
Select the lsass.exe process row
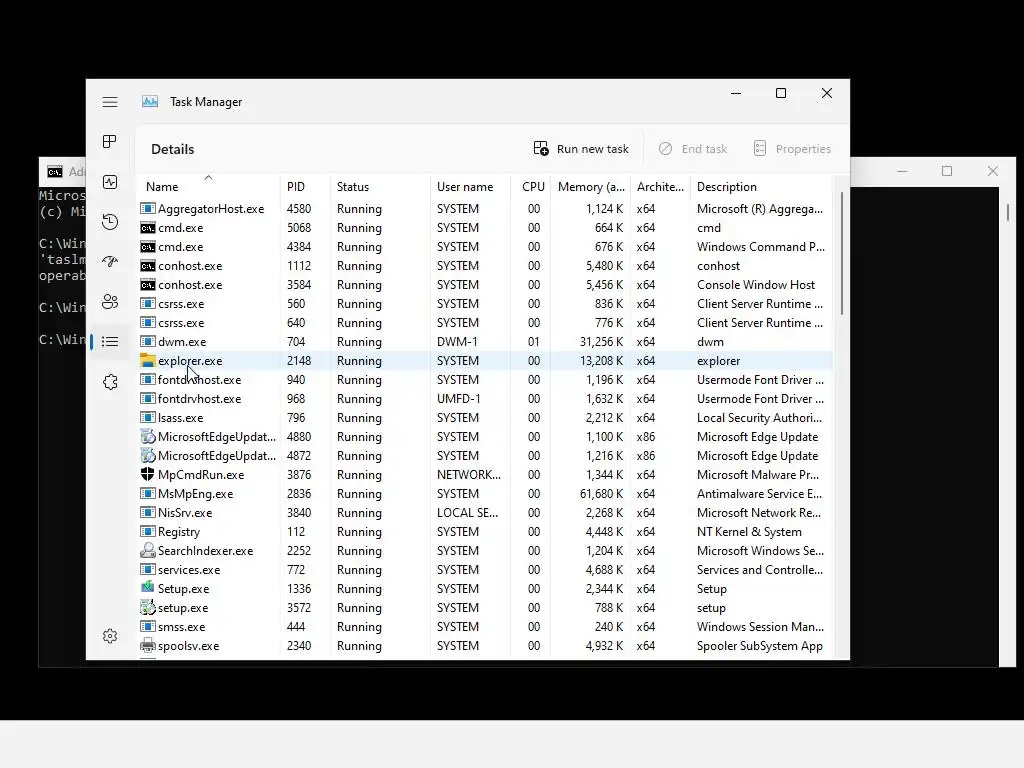485,418
